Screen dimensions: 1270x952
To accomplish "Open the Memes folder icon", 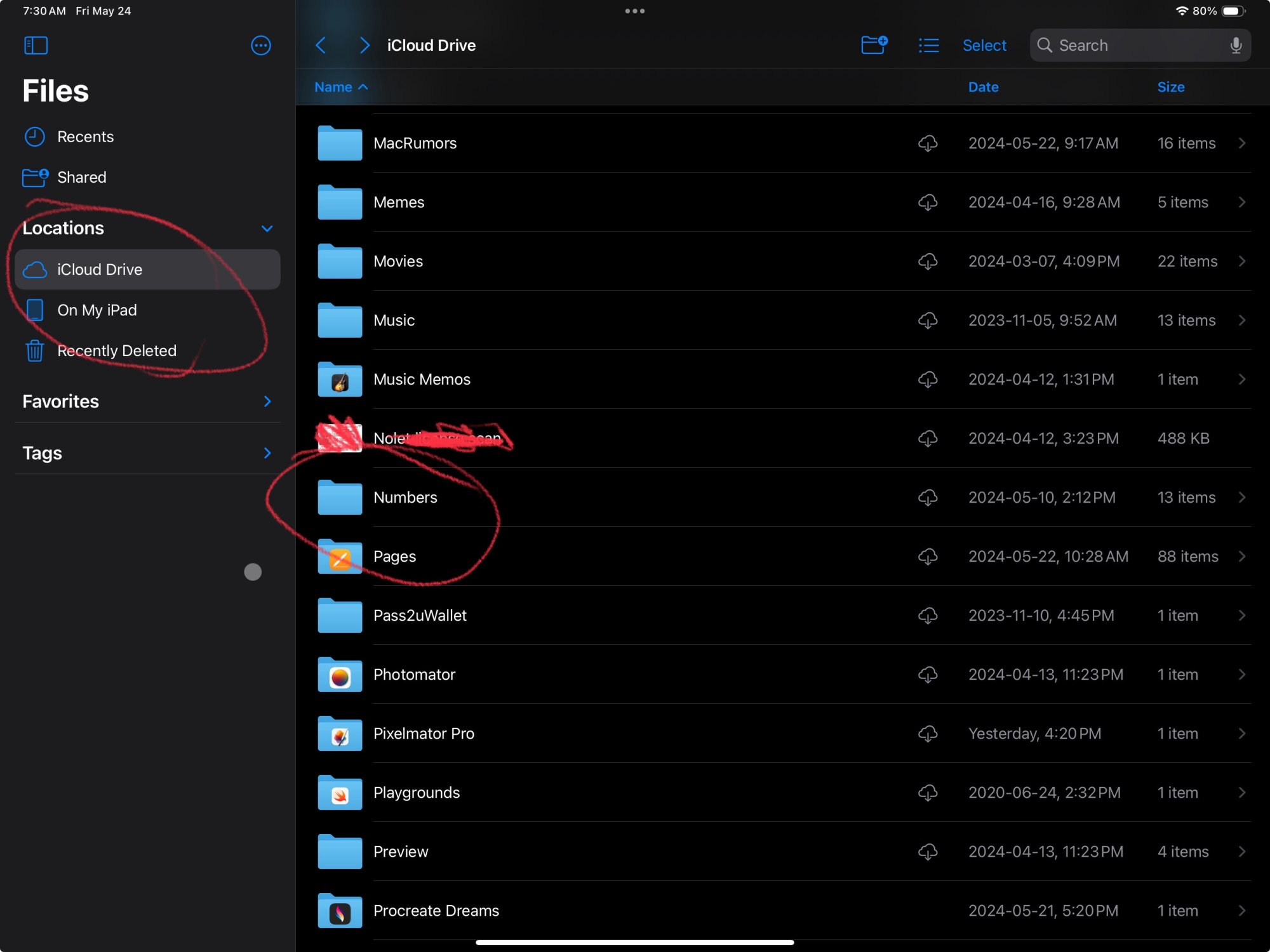I will pos(340,202).
